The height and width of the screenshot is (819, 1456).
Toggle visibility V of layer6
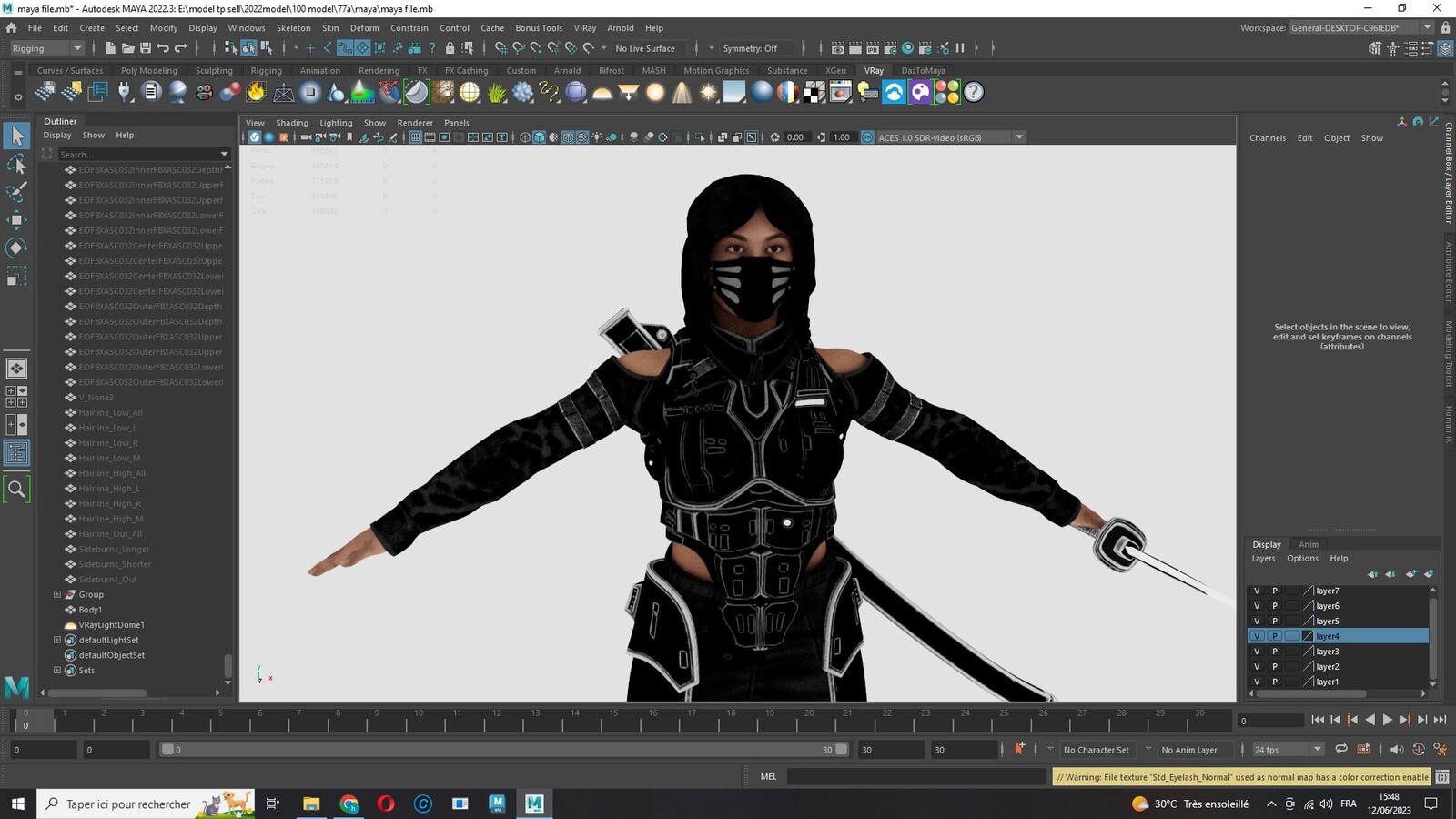click(1257, 606)
